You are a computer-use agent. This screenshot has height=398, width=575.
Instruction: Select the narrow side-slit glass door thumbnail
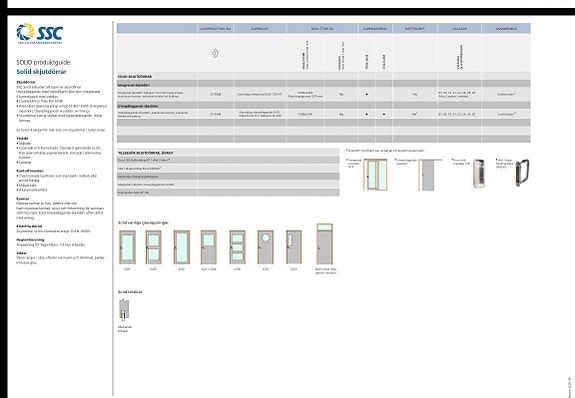tap(294, 247)
